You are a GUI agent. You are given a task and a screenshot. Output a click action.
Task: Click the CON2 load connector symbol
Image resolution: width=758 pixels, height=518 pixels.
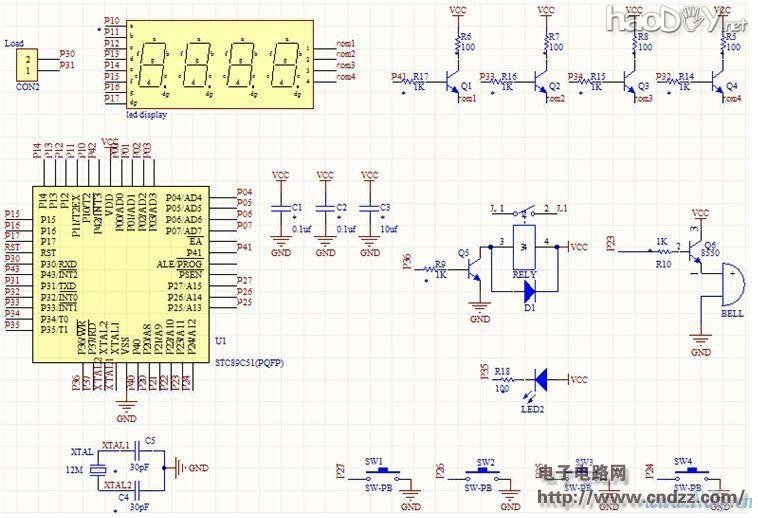click(28, 67)
